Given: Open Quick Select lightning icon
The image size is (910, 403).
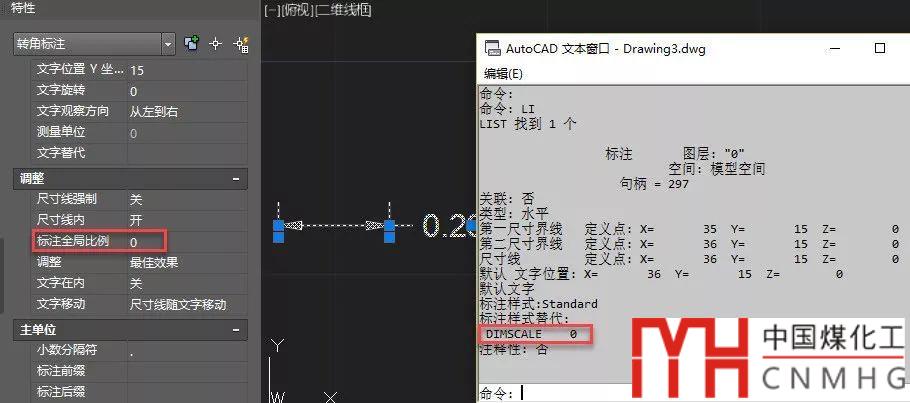Looking at the screenshot, I should pos(241,44).
